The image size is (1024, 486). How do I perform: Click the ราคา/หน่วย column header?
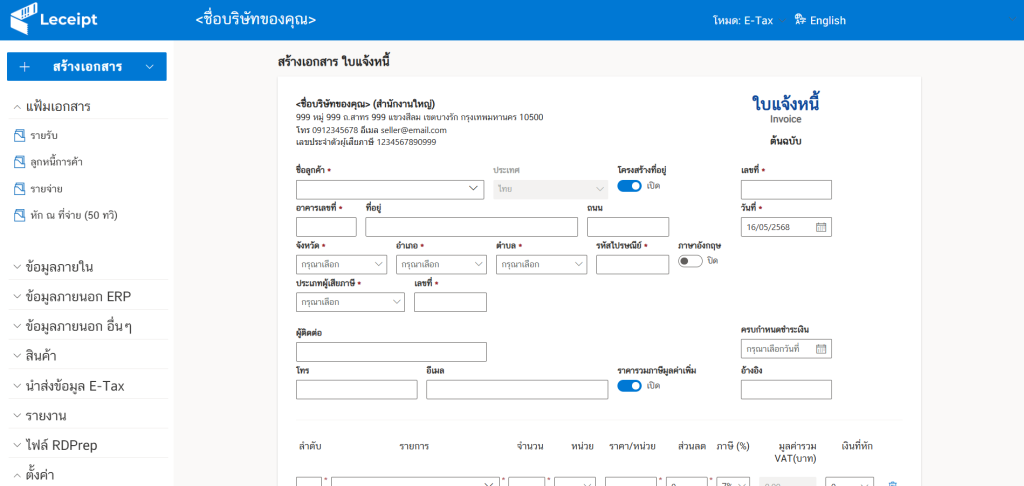click(632, 446)
